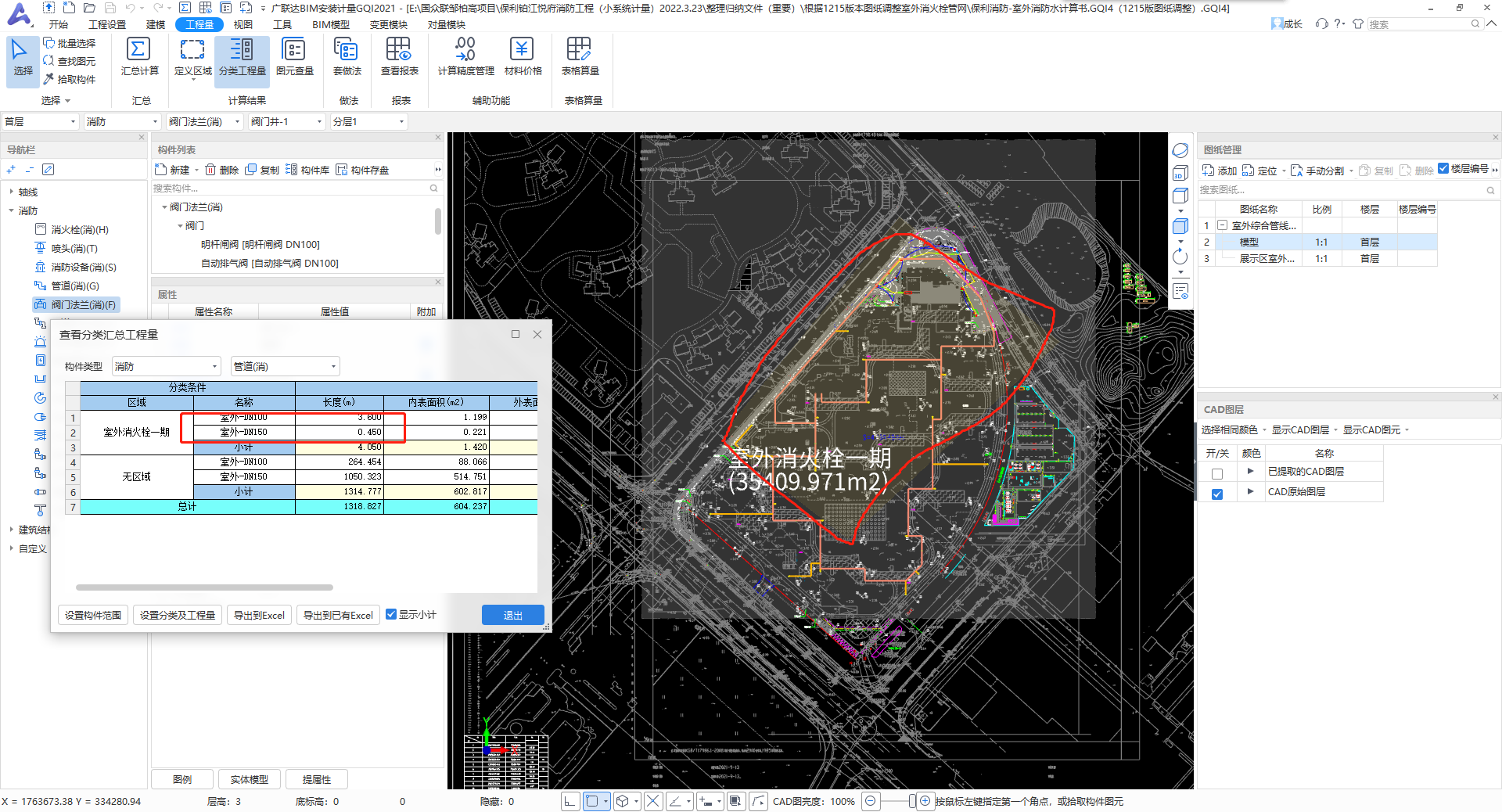Click 添加 in drawing management
The height and width of the screenshot is (812, 1502).
[x=1220, y=171]
